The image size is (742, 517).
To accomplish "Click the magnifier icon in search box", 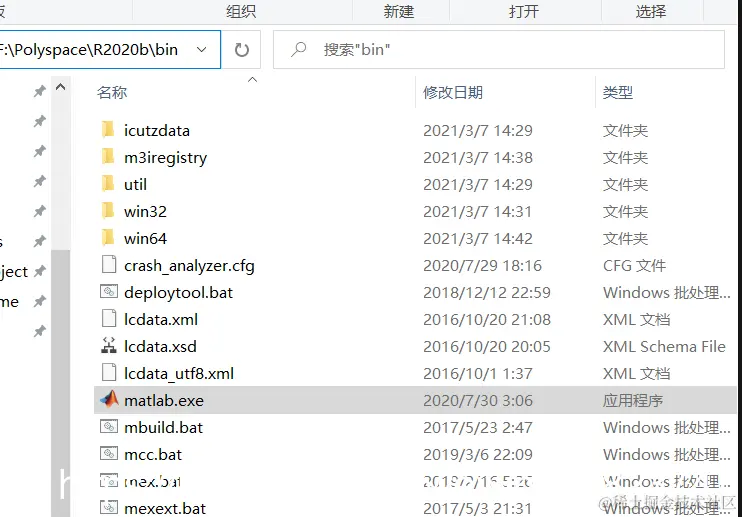I will click(299, 49).
